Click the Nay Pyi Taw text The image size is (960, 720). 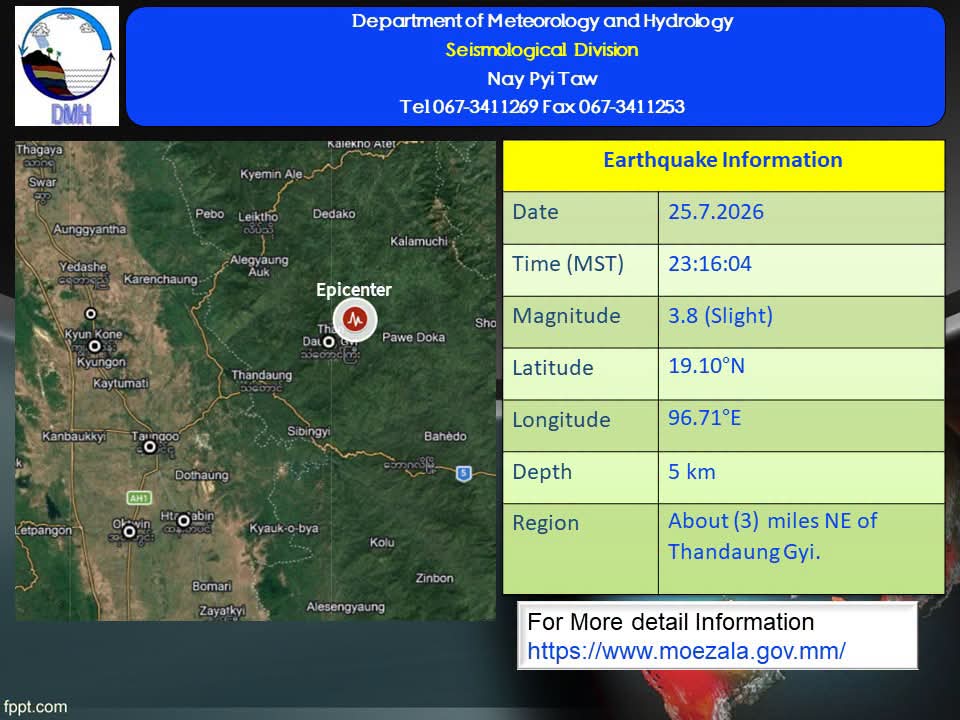click(x=542, y=78)
